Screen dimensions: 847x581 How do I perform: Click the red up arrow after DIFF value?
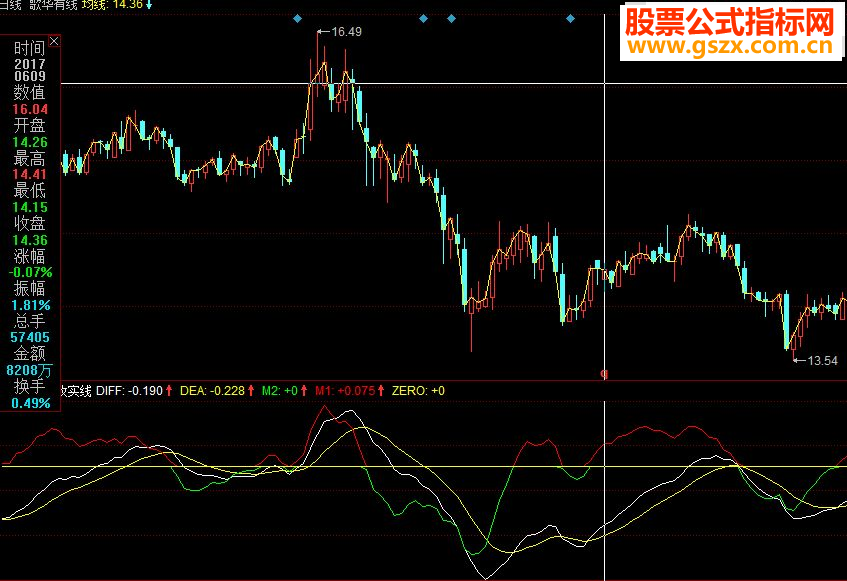point(169,390)
